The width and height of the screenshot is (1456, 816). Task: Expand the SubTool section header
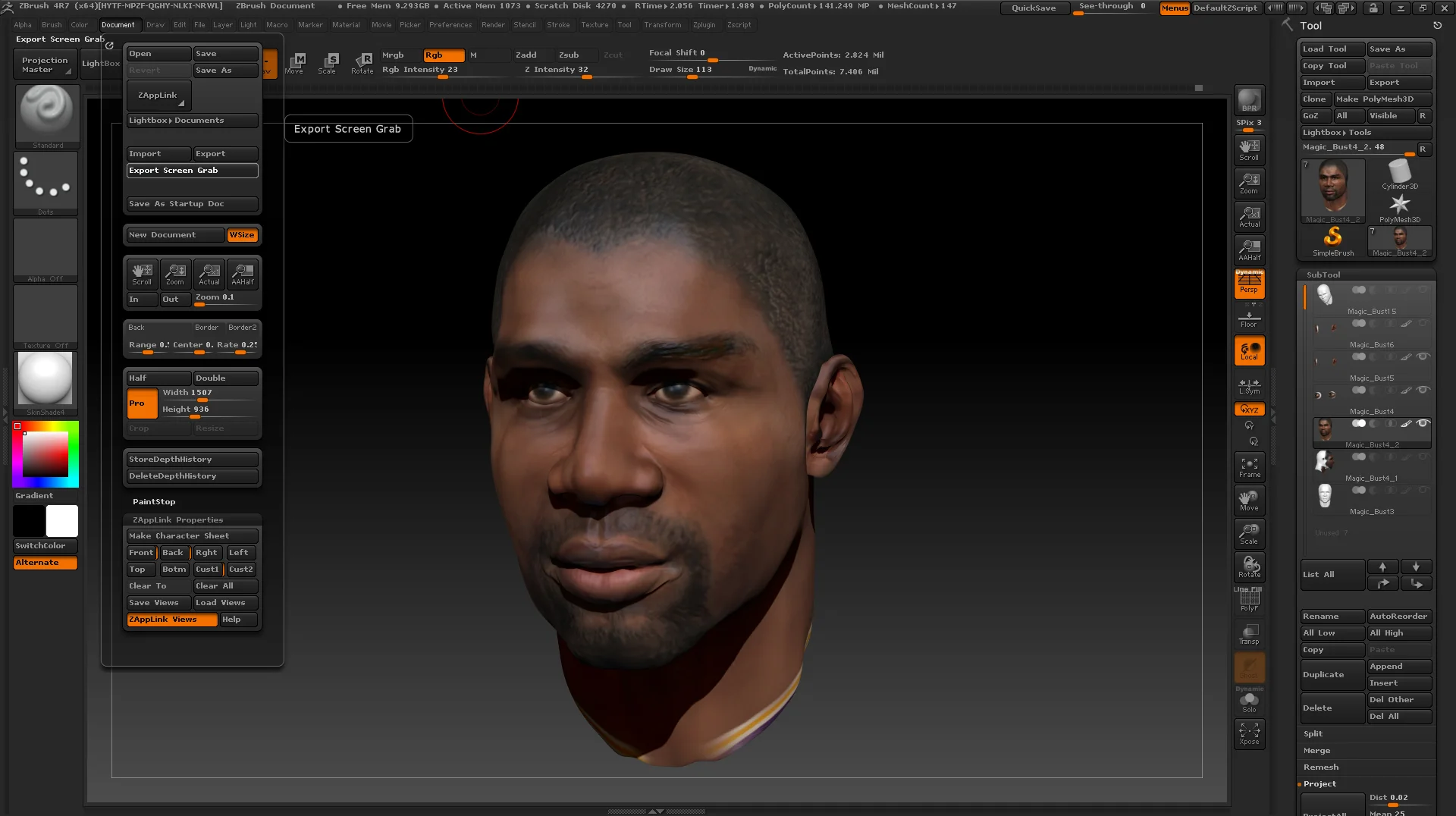[x=1323, y=275]
